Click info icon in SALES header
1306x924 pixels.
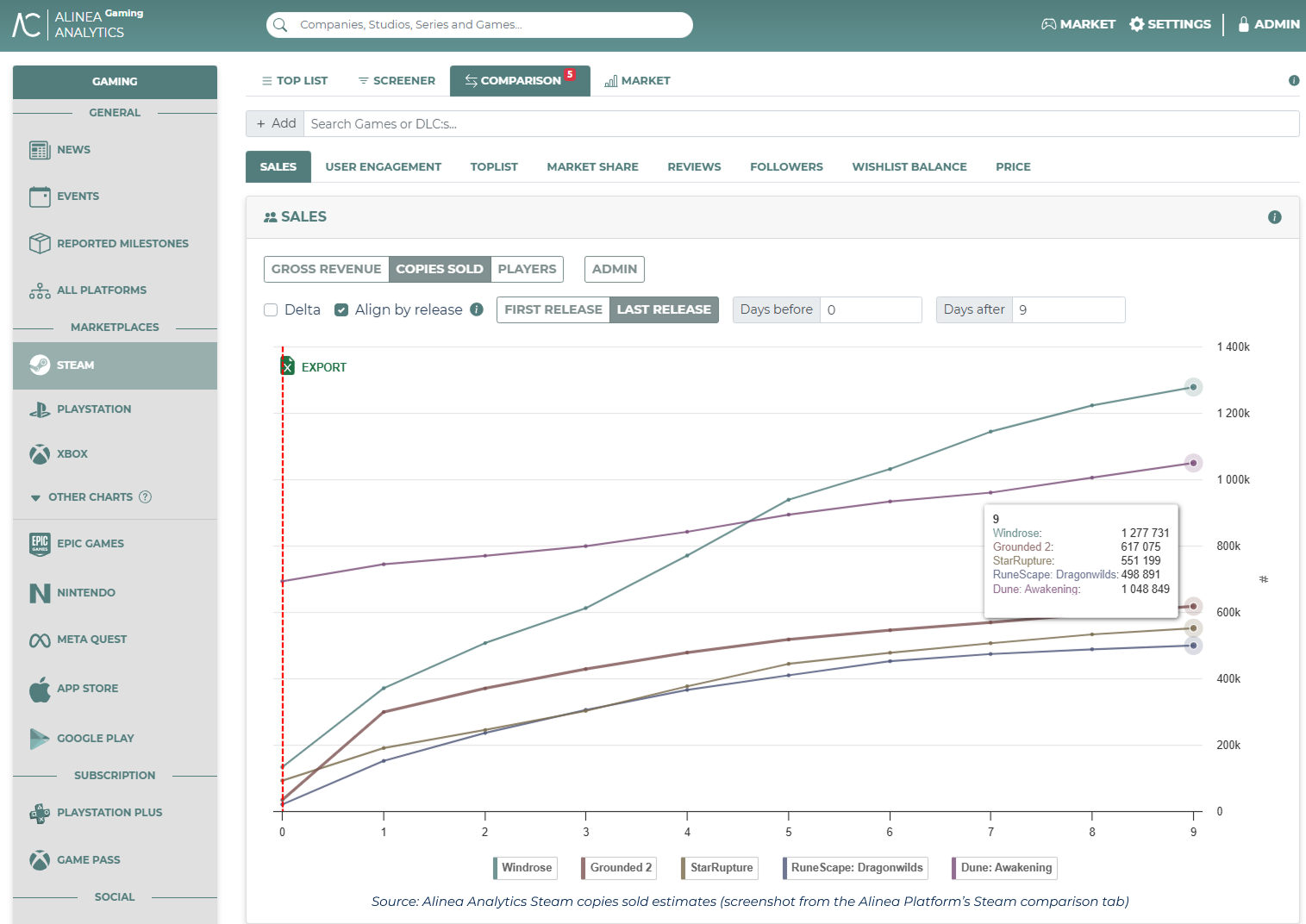tap(1274, 217)
